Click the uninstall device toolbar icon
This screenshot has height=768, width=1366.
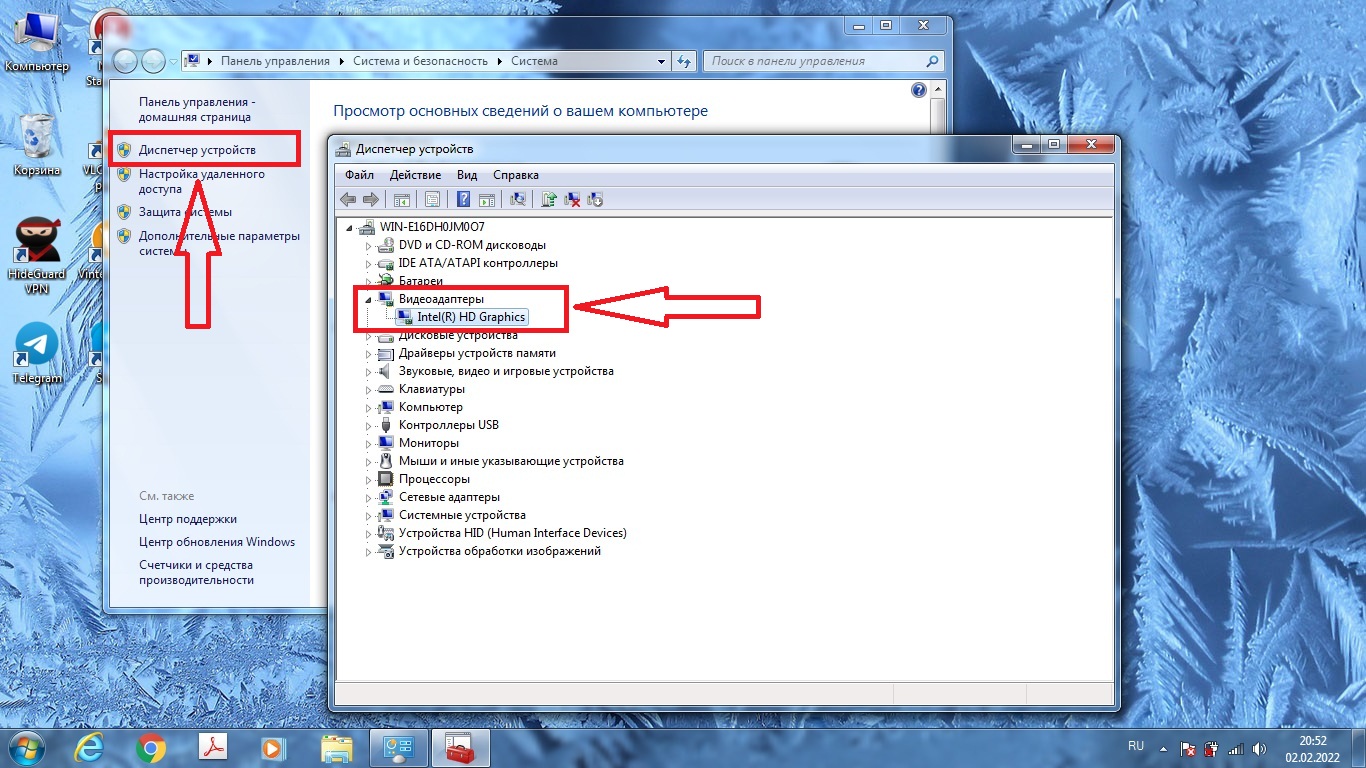[x=573, y=199]
